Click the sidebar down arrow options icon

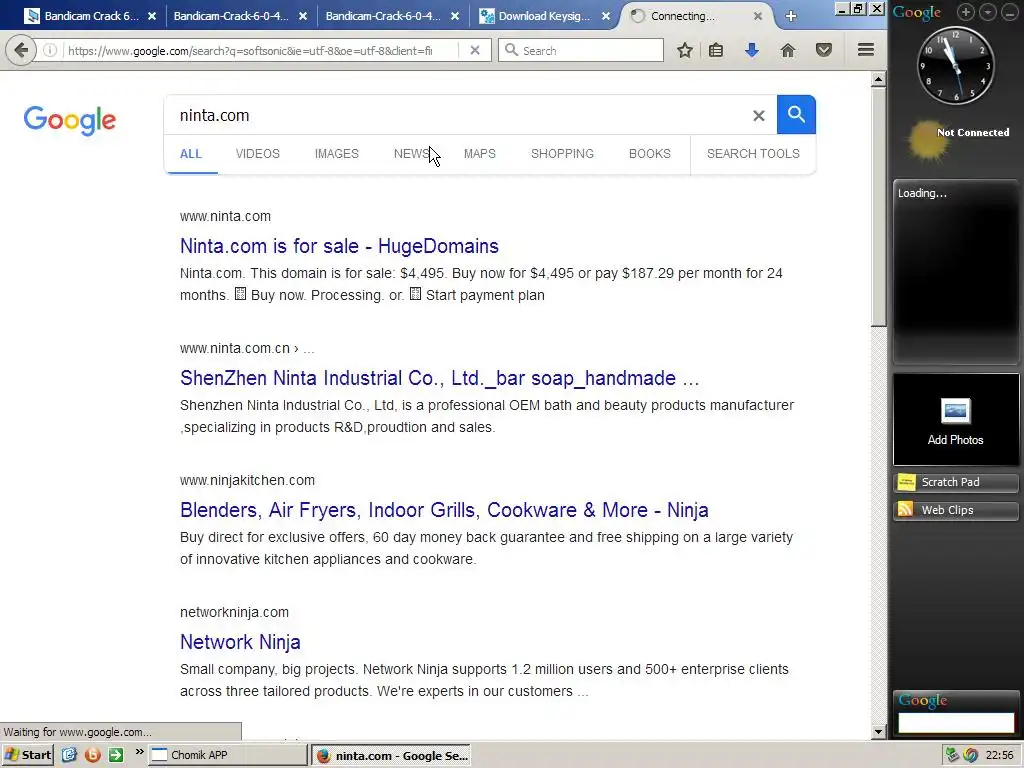(987, 11)
